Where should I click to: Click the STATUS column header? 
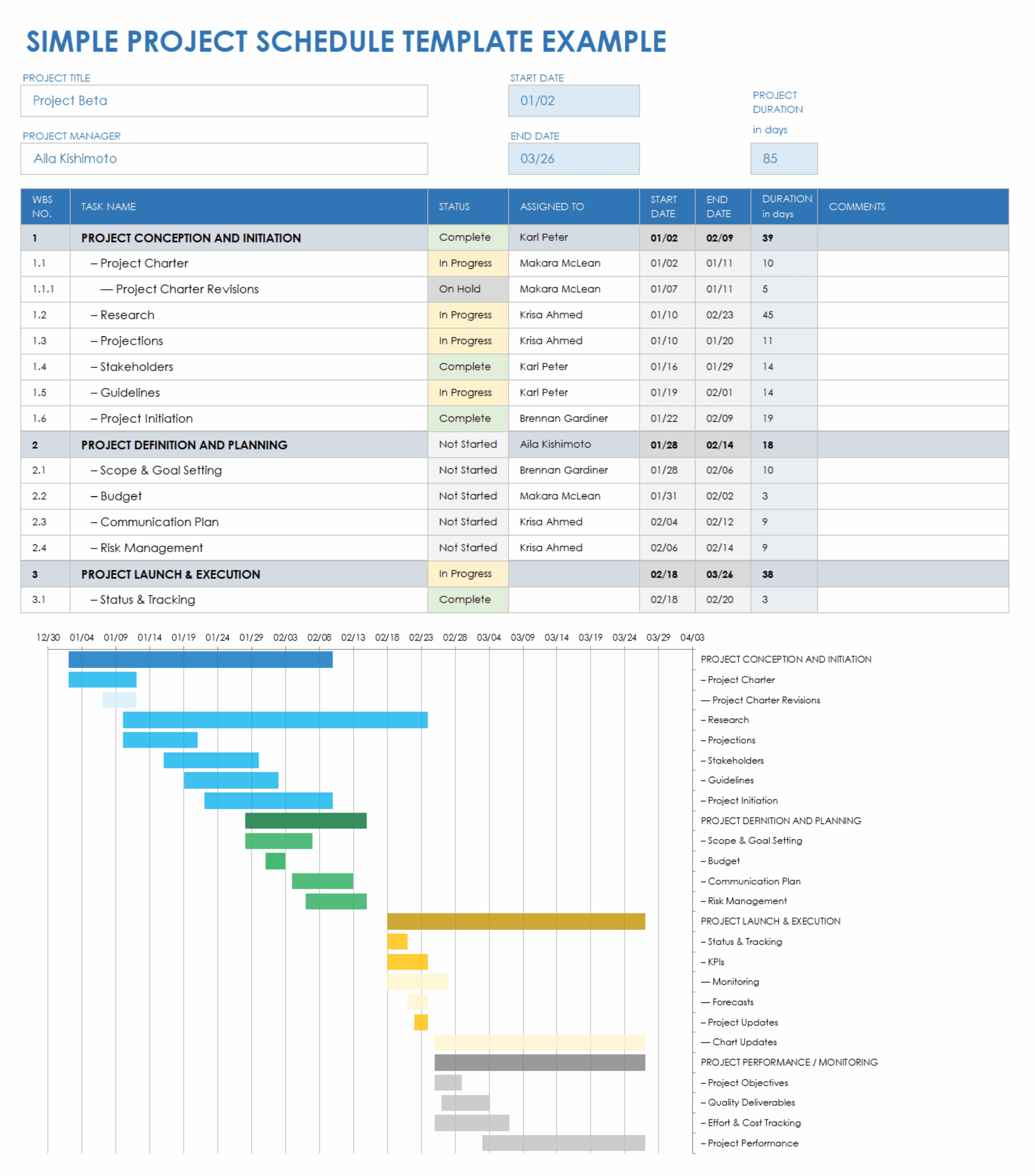[x=454, y=207]
